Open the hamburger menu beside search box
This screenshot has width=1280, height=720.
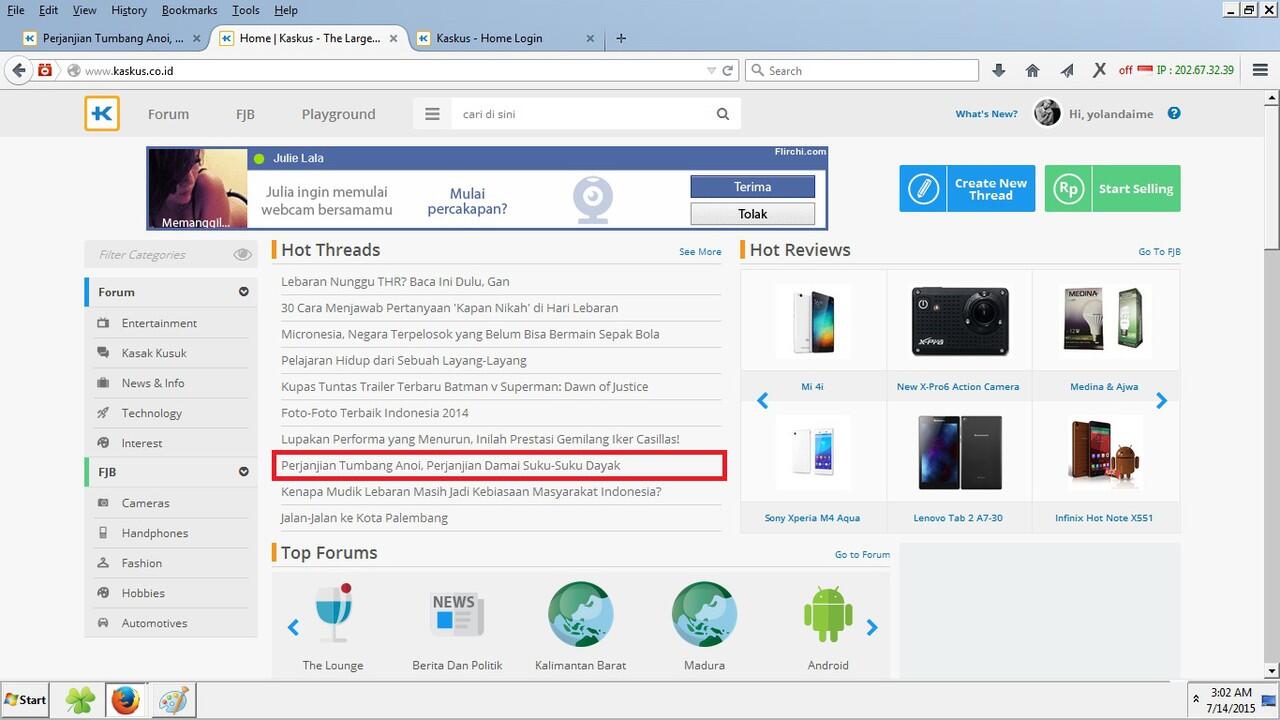click(x=432, y=114)
